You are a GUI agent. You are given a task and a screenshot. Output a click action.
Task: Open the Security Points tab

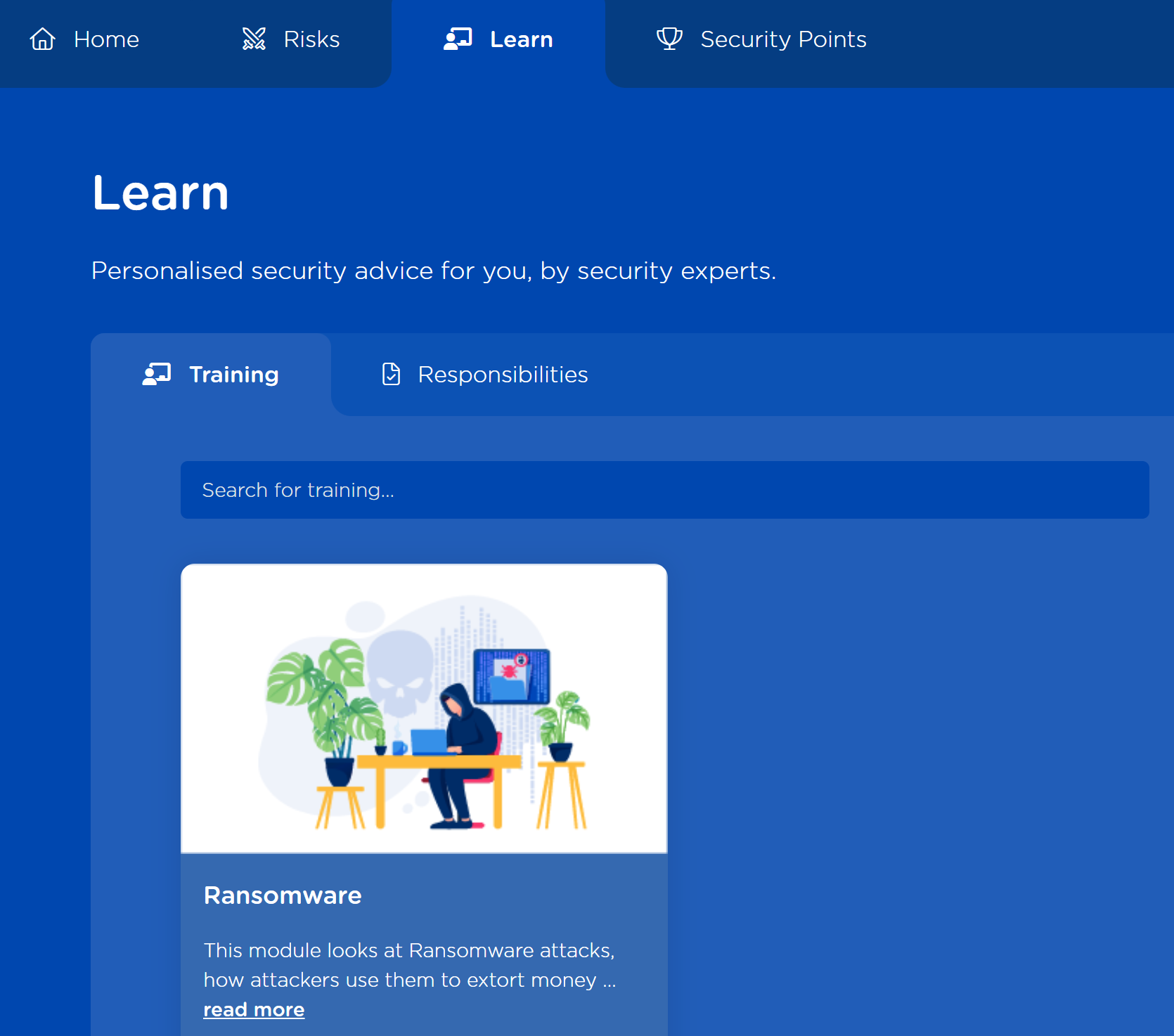pyautogui.click(x=761, y=39)
